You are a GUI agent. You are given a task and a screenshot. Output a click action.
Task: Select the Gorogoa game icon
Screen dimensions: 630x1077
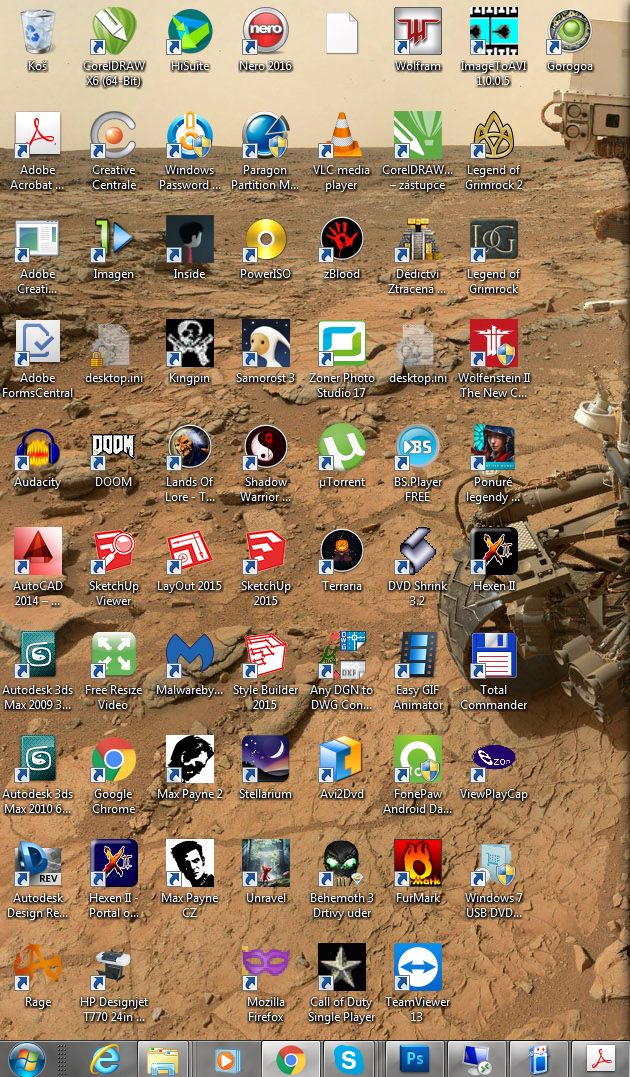point(570,31)
